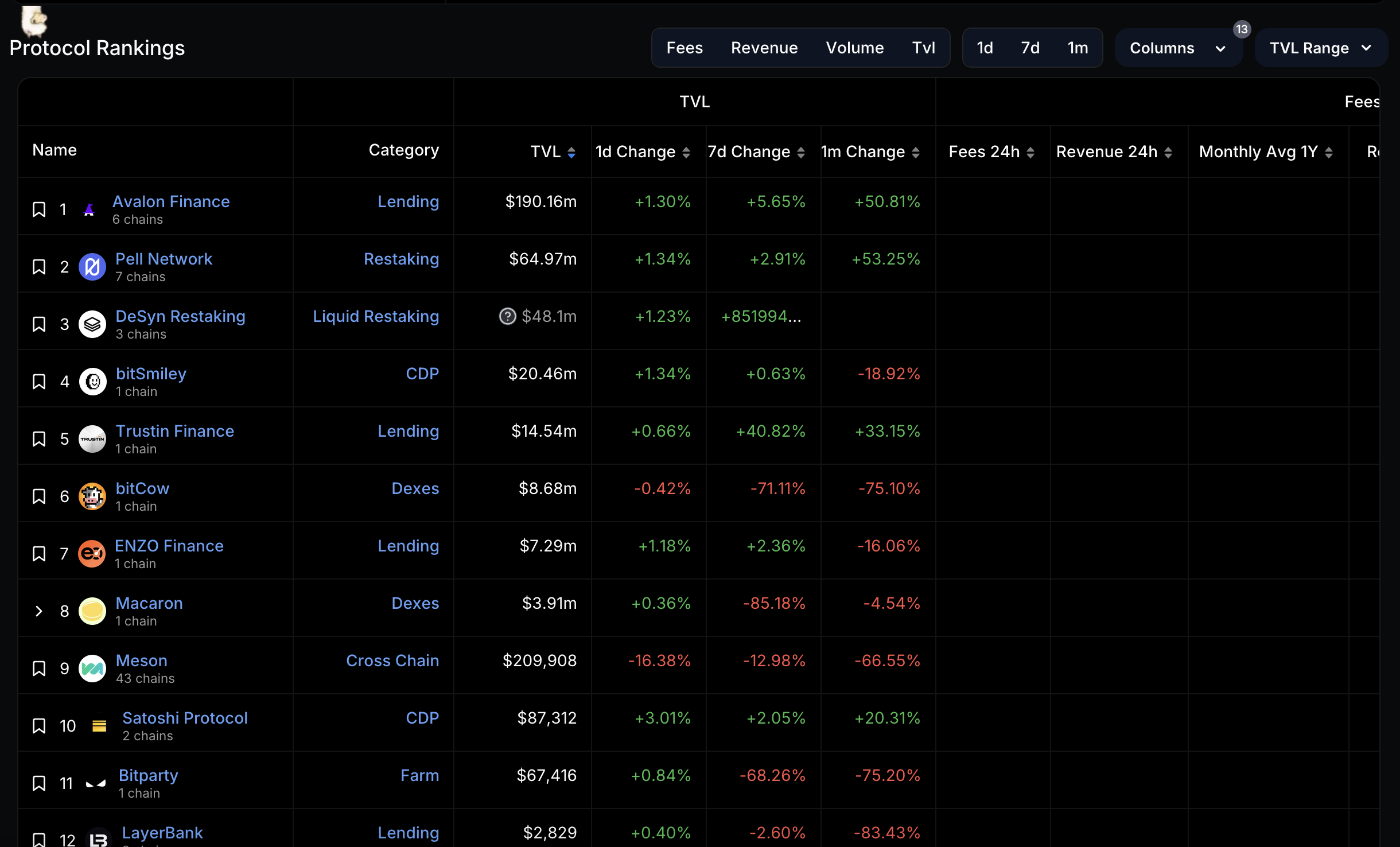The image size is (1400, 847).
Task: Click the Macaron yellow logo
Action: point(92,611)
